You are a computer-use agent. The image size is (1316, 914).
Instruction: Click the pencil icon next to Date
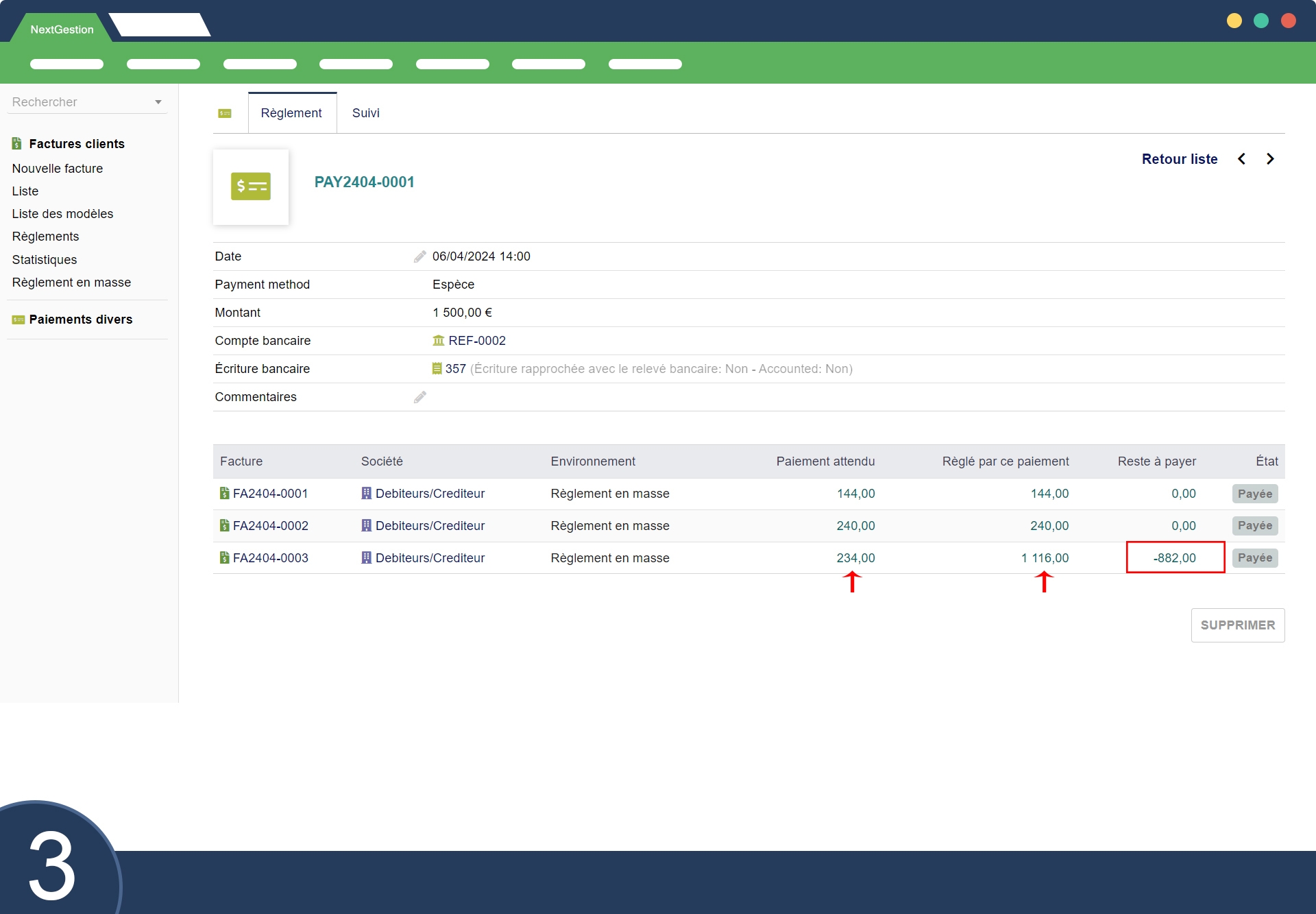pos(419,256)
